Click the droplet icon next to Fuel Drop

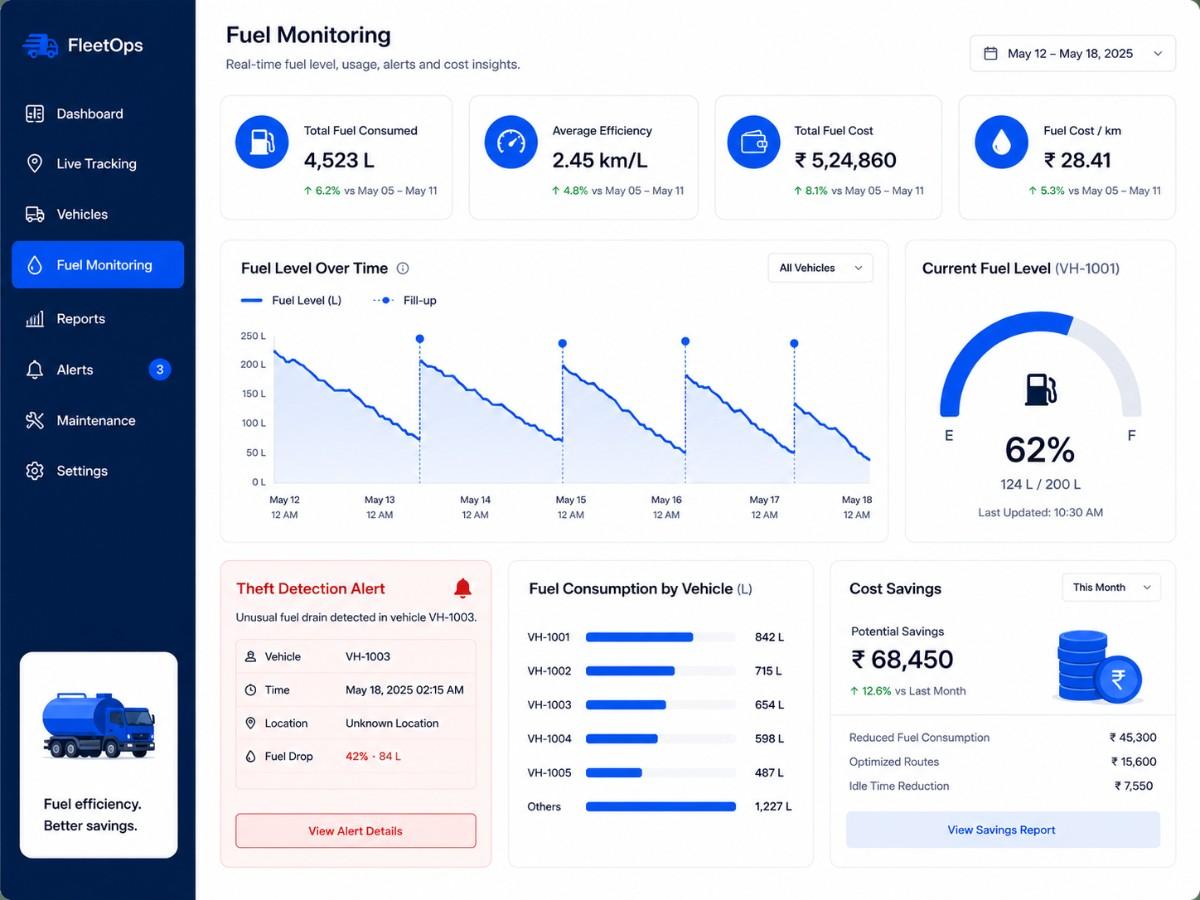click(x=250, y=757)
